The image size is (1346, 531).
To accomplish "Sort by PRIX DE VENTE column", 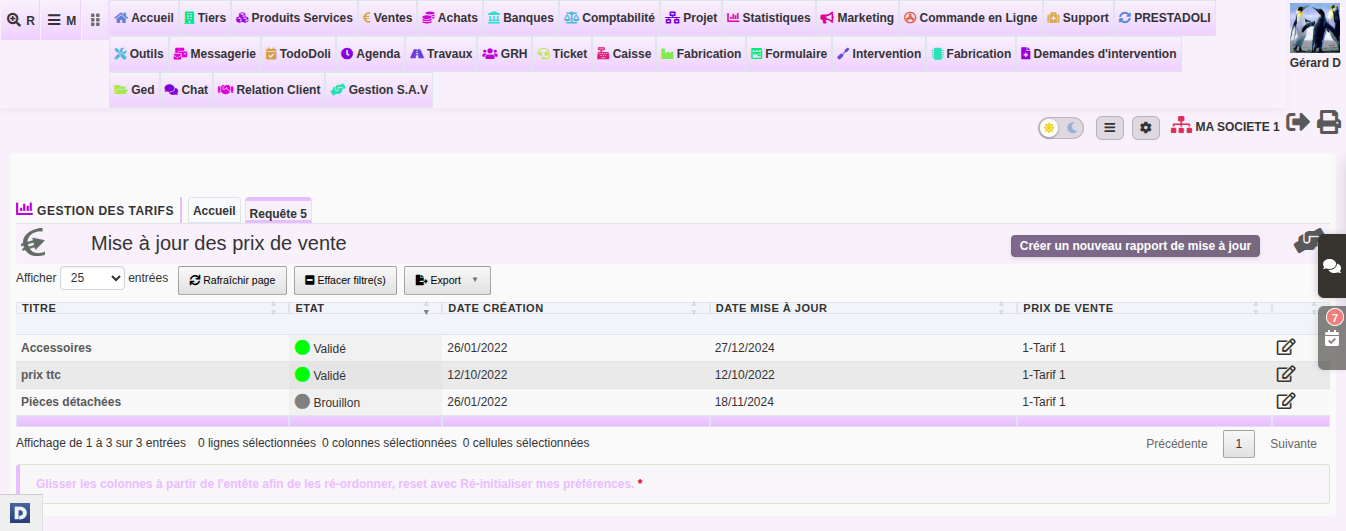I will (x=1143, y=308).
